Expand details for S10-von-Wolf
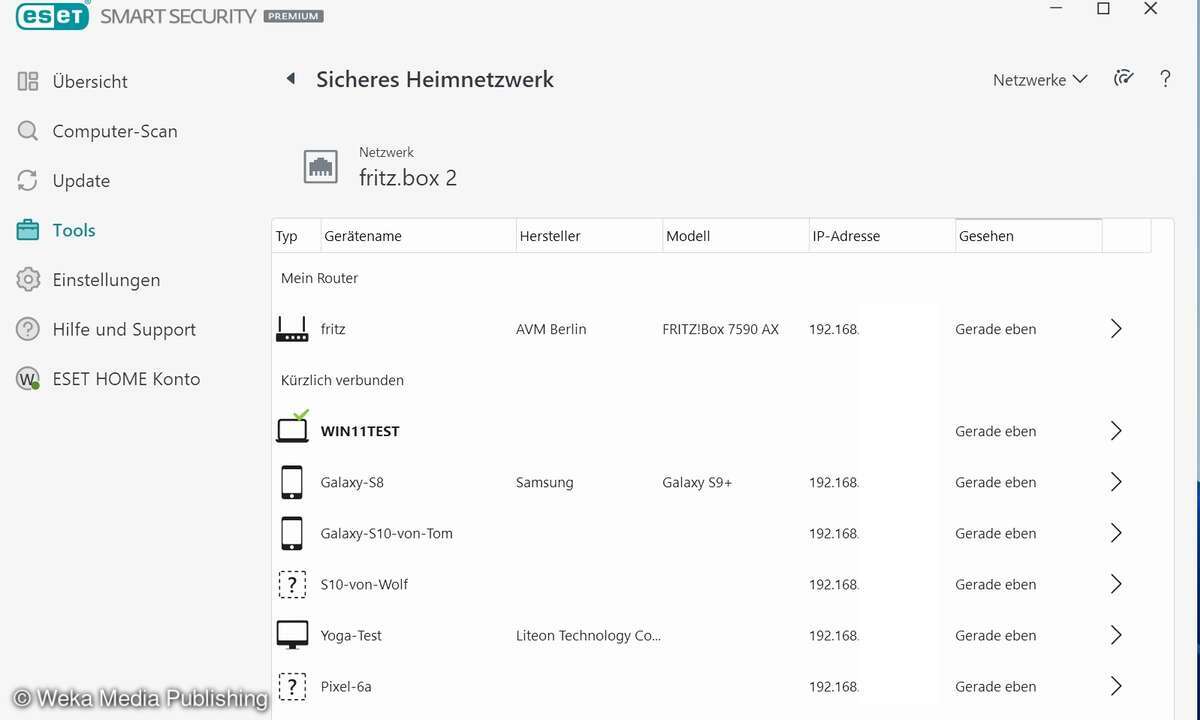This screenshot has width=1200, height=720. tap(1116, 584)
